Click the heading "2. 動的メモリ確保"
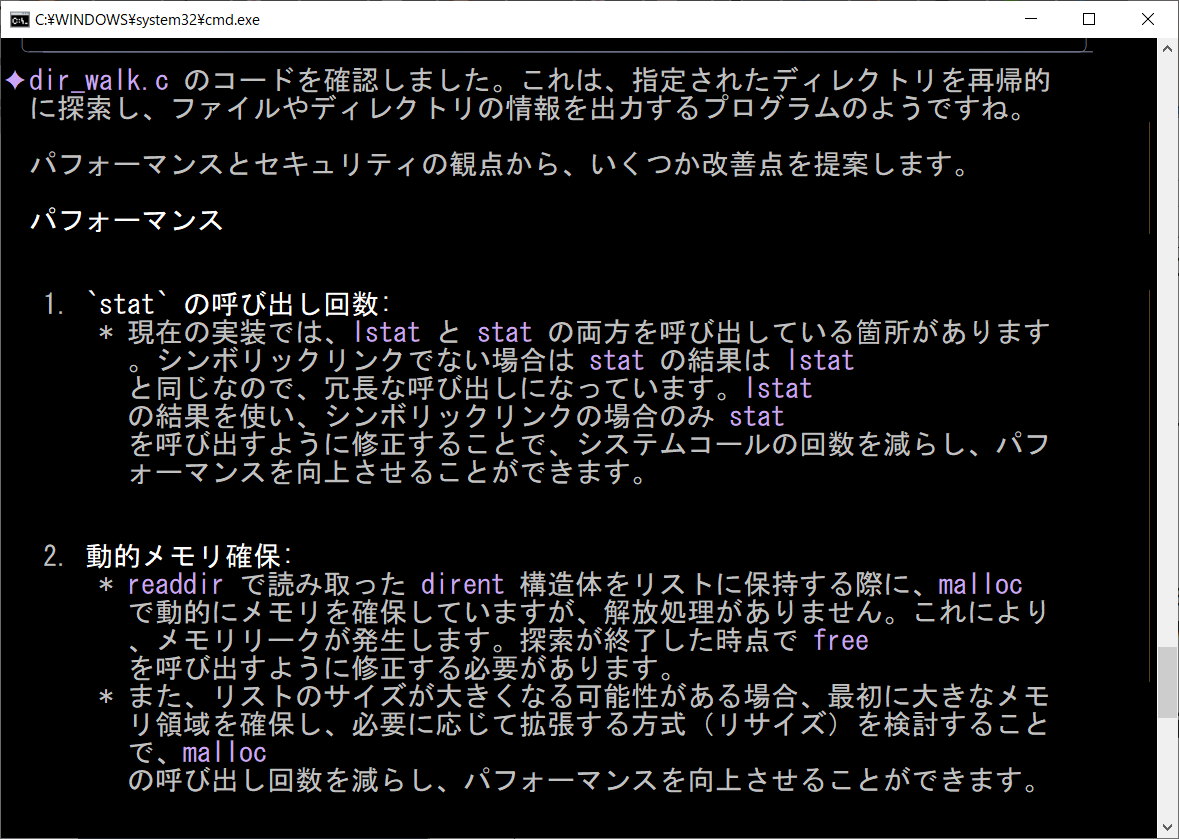The width and height of the screenshot is (1179, 839). tap(169, 556)
